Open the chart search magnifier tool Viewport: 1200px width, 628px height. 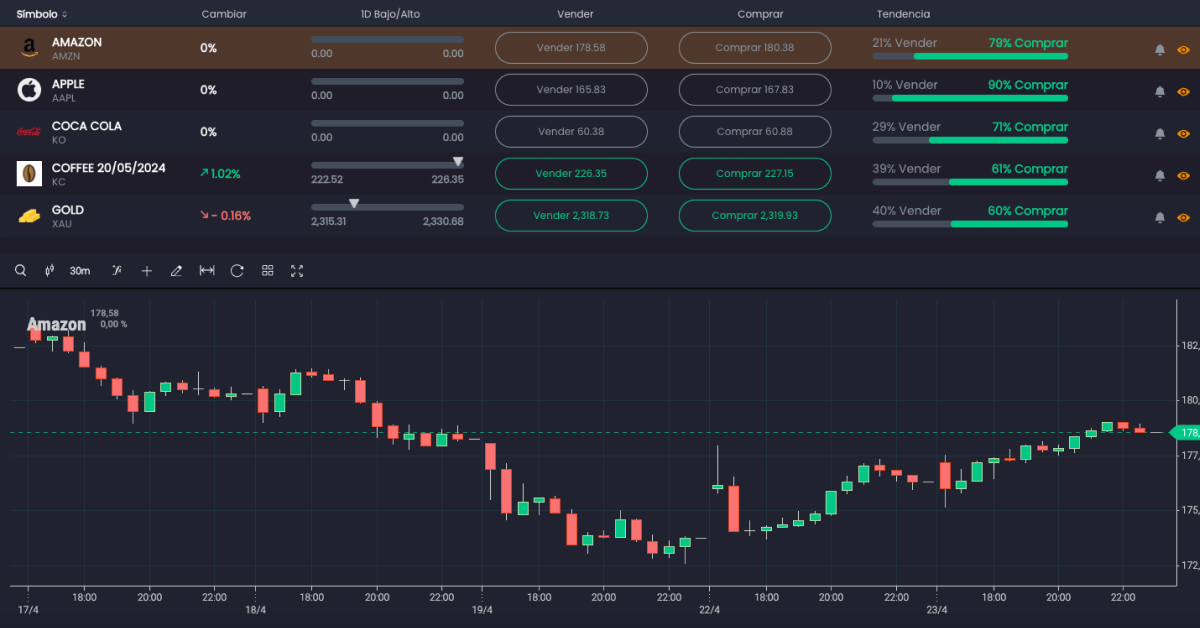click(21, 271)
